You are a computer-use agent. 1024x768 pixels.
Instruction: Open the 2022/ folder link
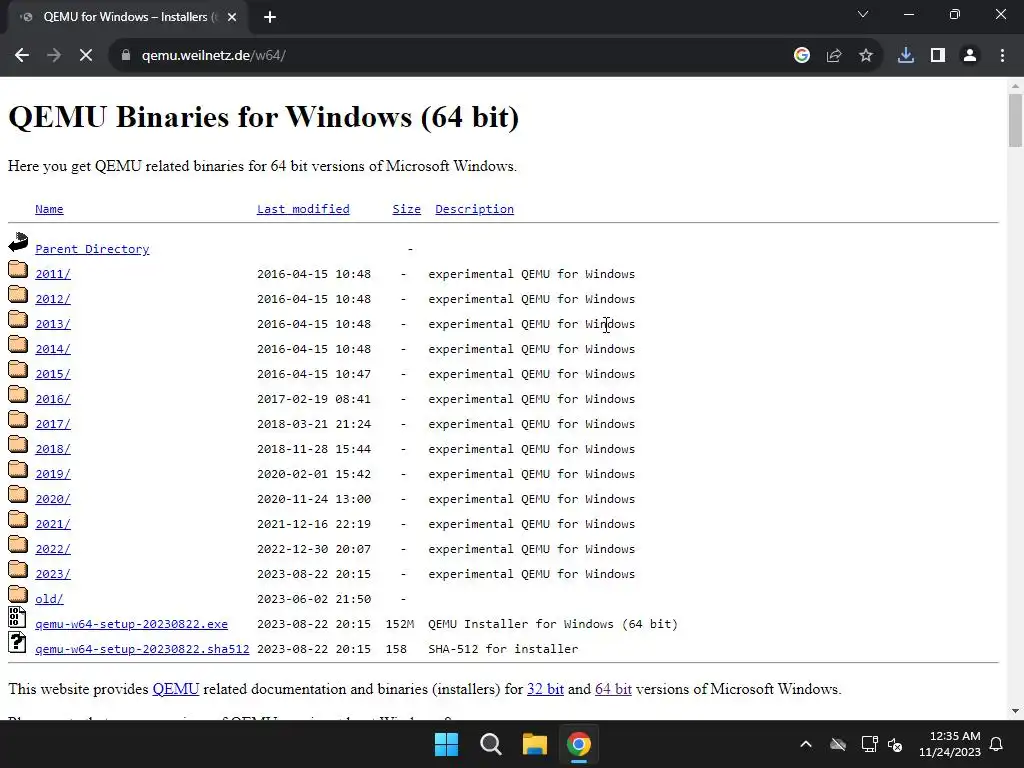click(53, 549)
